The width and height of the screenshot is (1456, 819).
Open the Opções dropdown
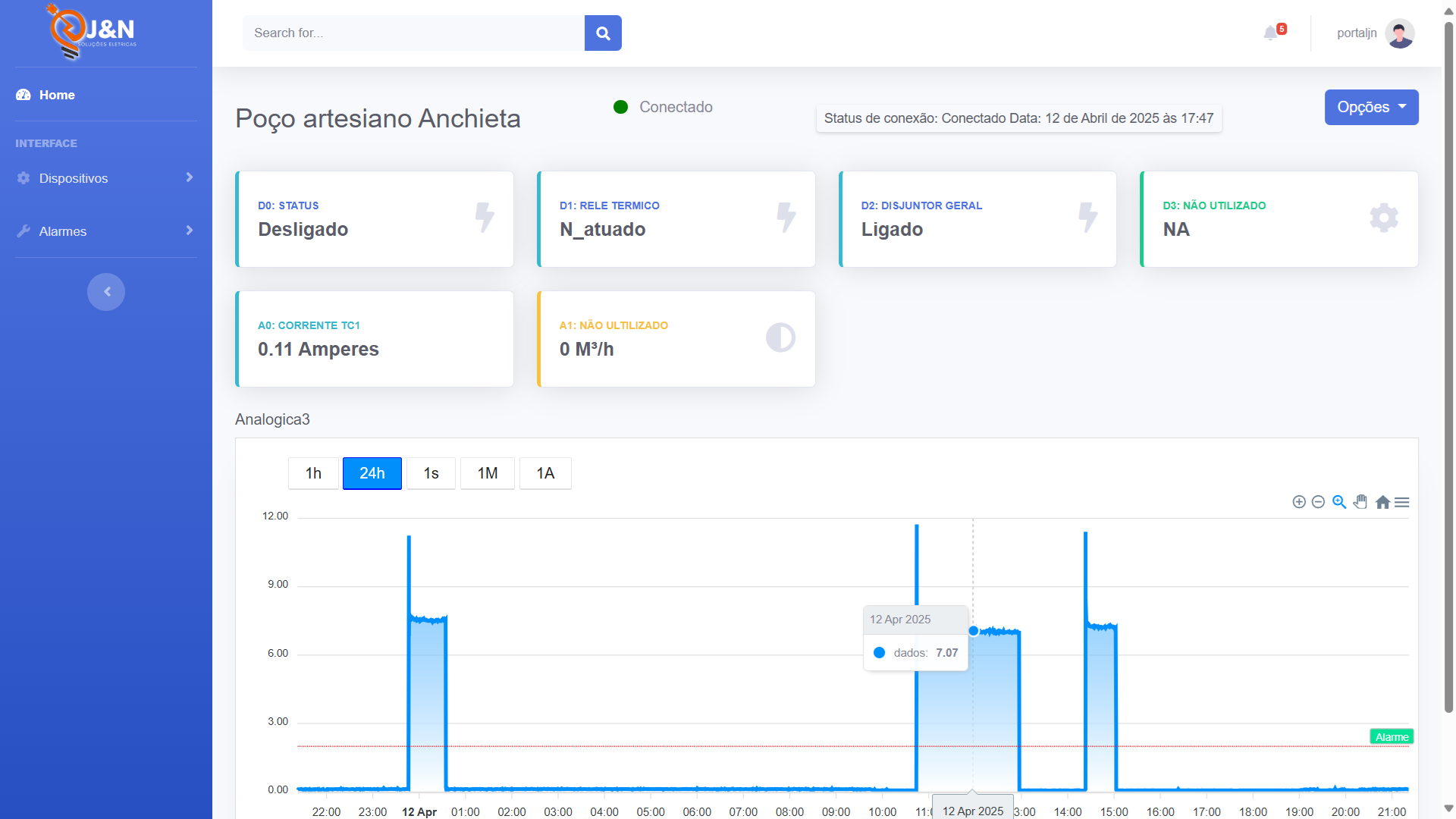[x=1371, y=107]
